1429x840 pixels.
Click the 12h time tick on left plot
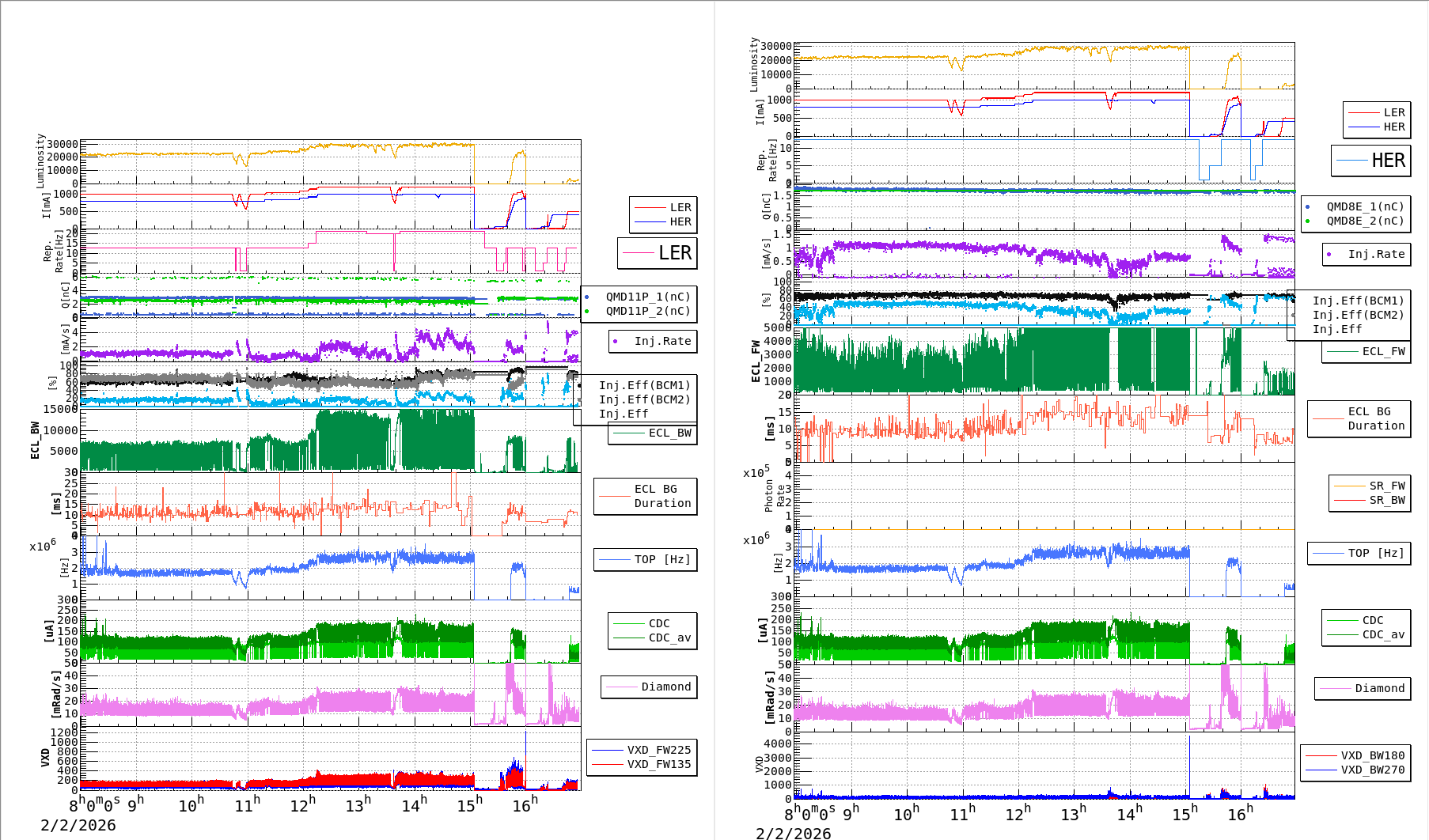[x=302, y=805]
